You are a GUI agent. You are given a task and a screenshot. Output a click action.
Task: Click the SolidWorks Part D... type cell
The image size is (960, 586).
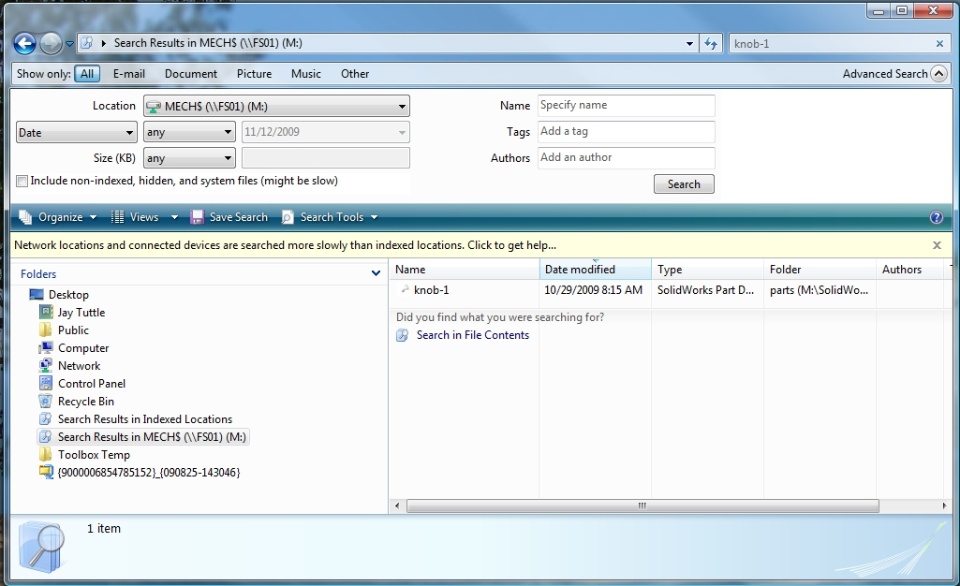(705, 290)
